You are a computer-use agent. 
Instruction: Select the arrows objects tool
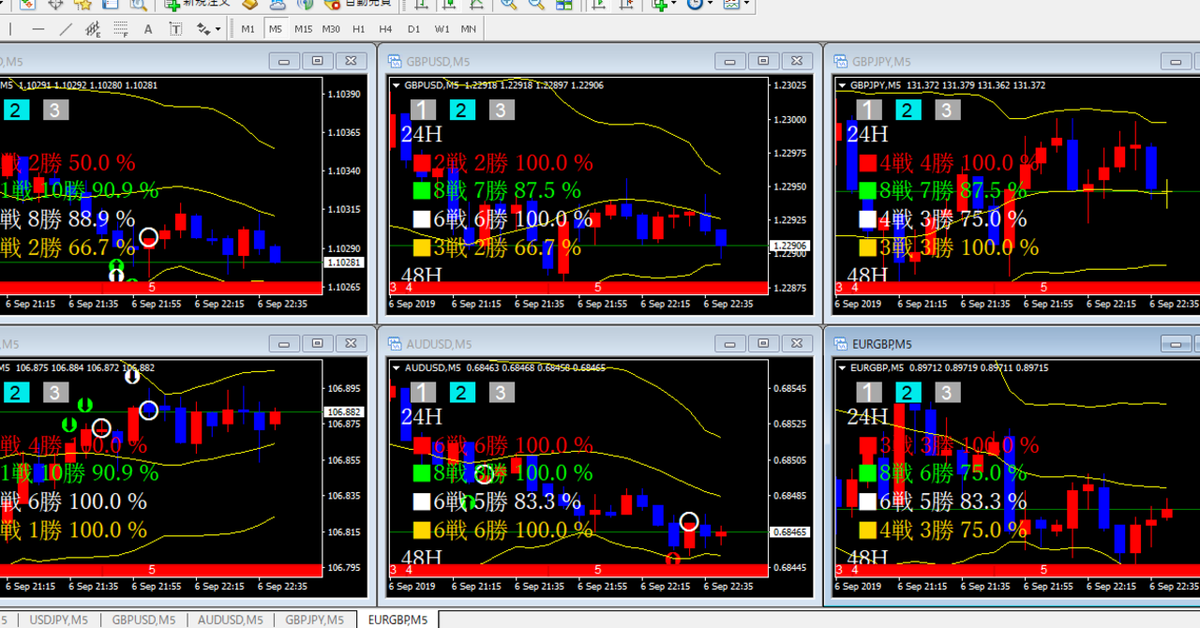[x=203, y=29]
